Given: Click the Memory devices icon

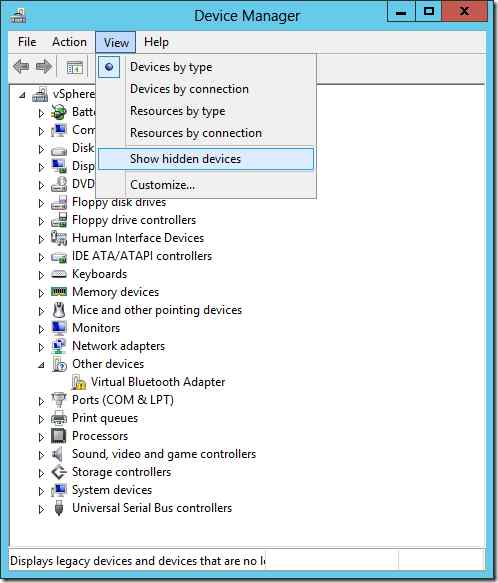Looking at the screenshot, I should (59, 292).
